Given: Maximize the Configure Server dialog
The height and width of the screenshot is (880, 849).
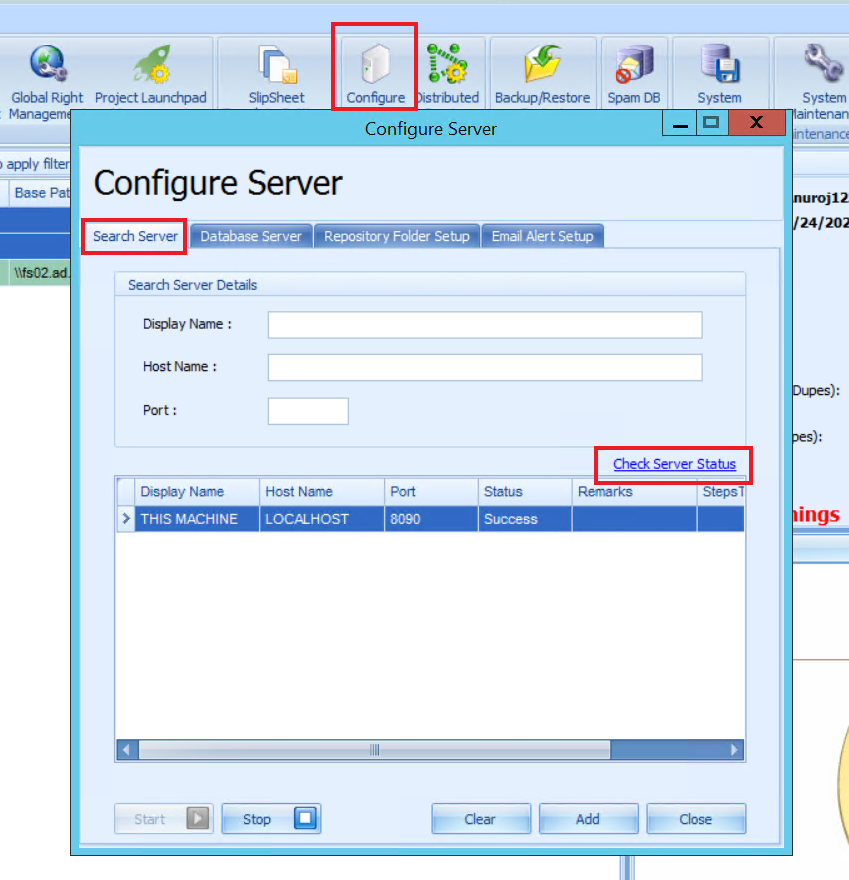Looking at the screenshot, I should pos(712,123).
